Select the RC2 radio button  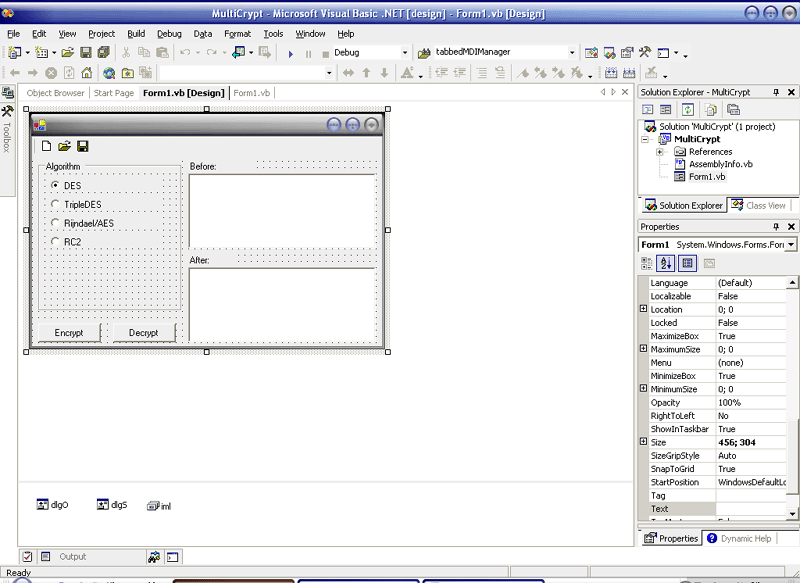tap(56, 241)
